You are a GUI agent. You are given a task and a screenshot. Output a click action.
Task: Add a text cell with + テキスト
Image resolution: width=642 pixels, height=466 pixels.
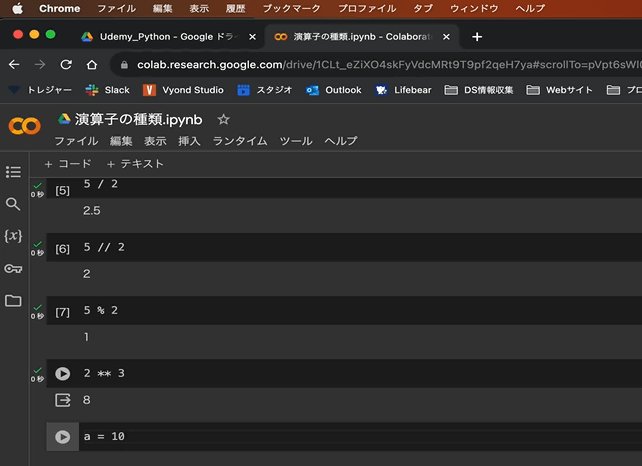[135, 164]
